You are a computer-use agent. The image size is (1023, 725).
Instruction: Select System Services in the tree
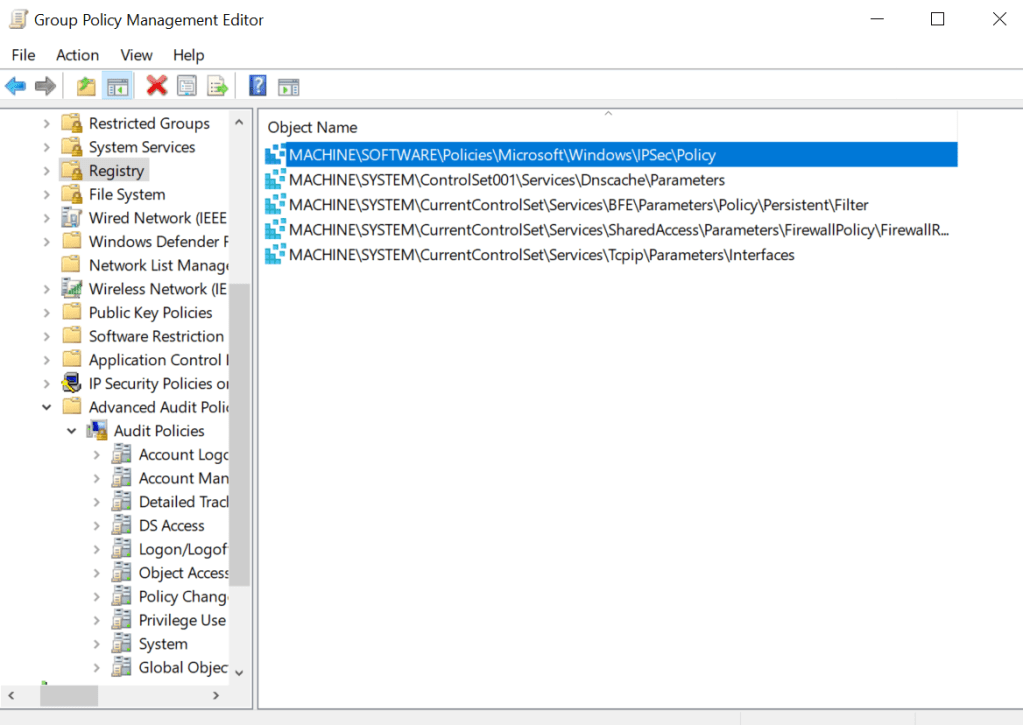(x=141, y=147)
